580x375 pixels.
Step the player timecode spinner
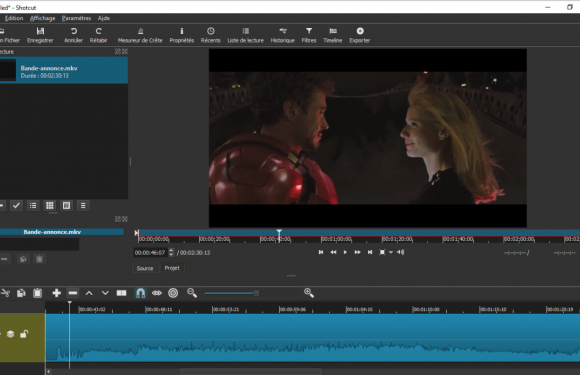(171, 253)
